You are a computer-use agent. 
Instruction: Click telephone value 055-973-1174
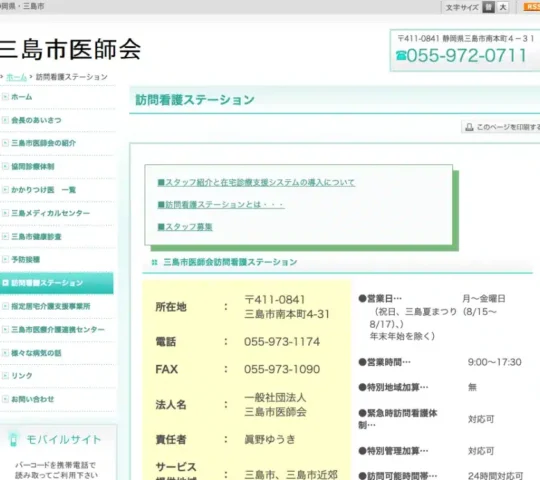[x=282, y=342]
